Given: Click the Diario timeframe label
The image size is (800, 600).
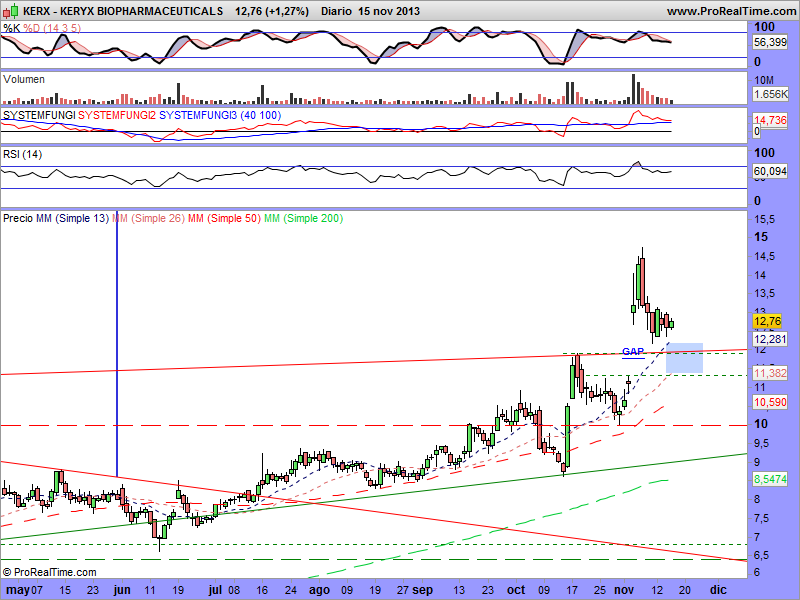Looking at the screenshot, I should coord(336,11).
